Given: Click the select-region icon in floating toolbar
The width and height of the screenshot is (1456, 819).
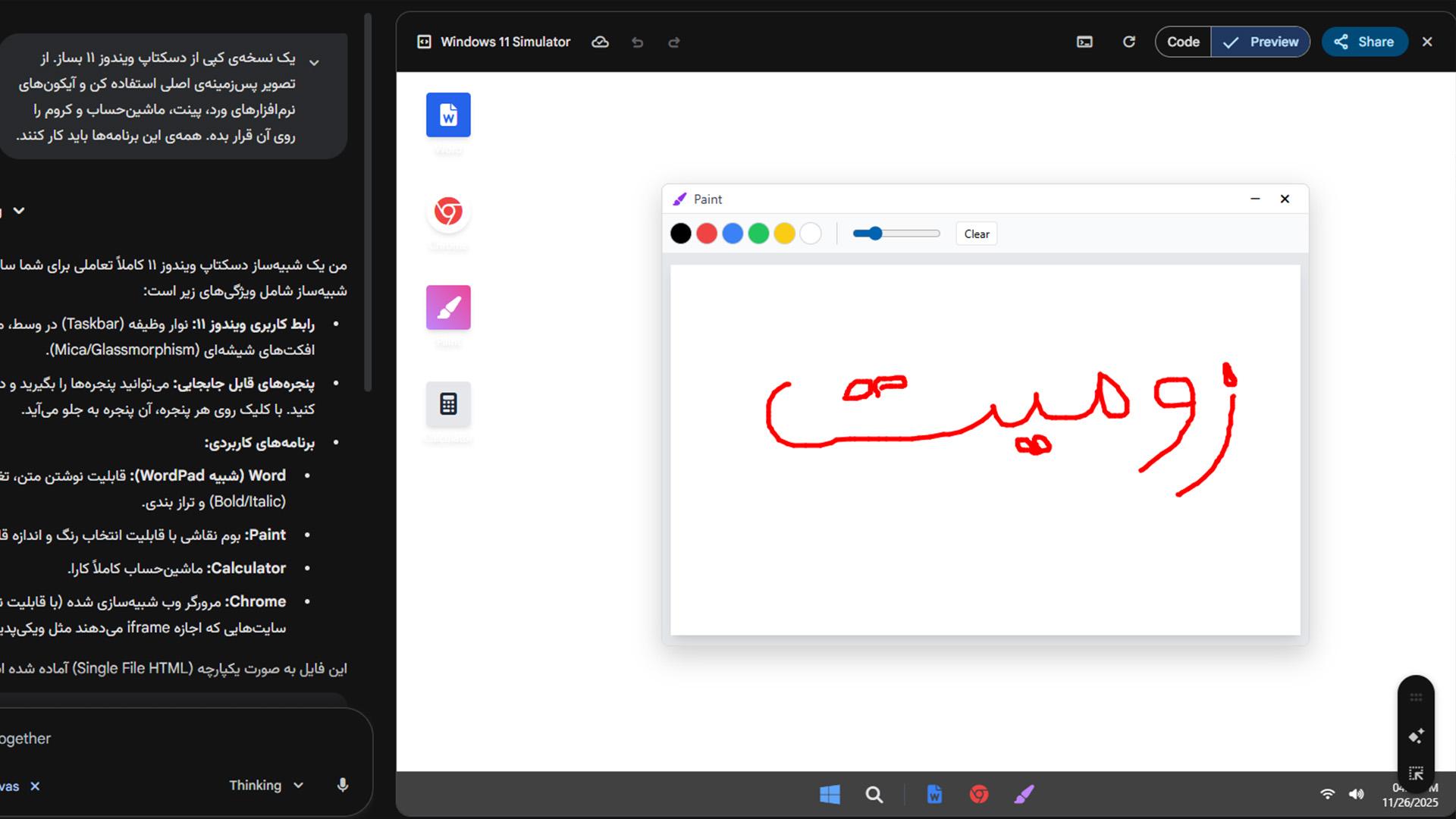Looking at the screenshot, I should (1416, 773).
